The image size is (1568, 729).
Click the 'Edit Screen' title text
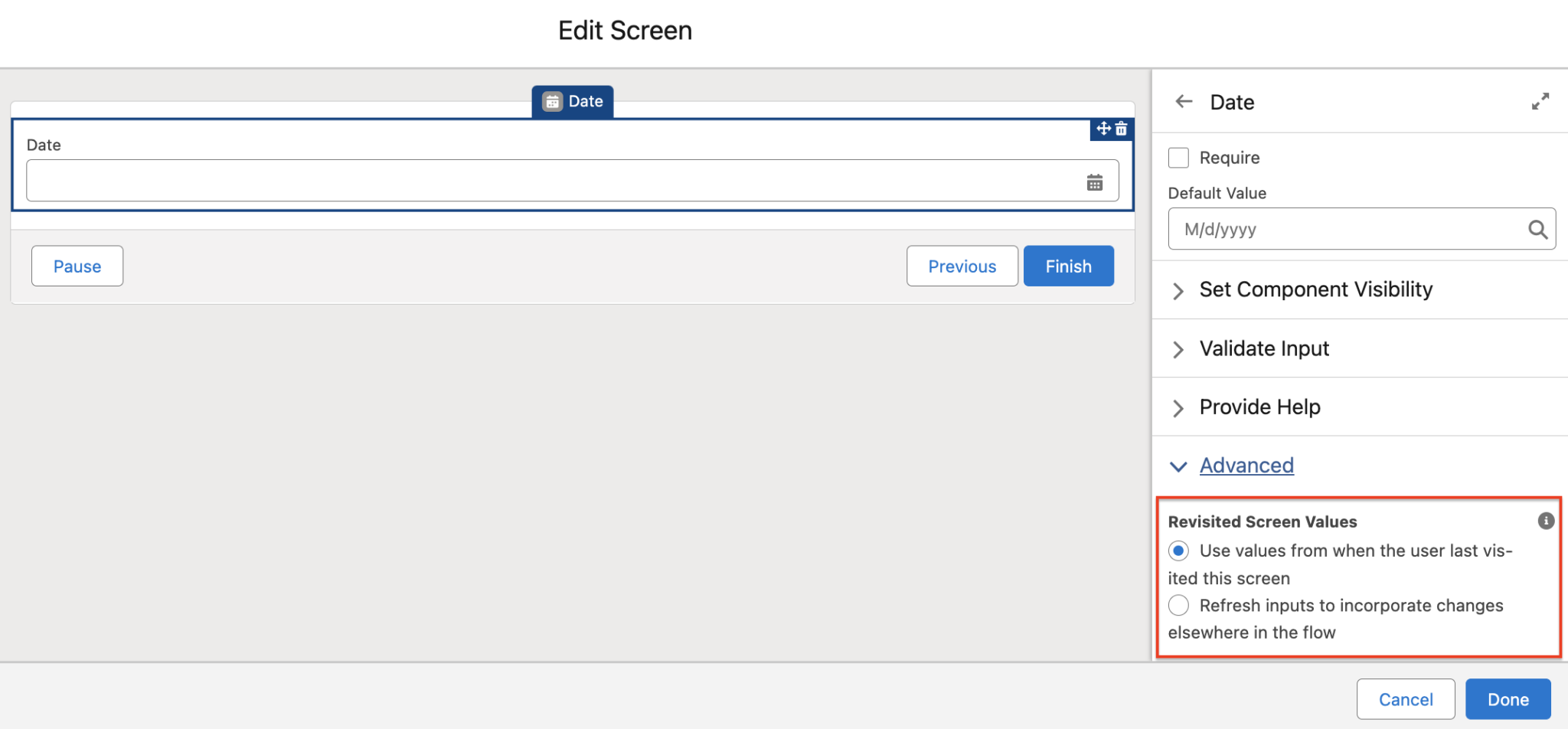coord(625,31)
